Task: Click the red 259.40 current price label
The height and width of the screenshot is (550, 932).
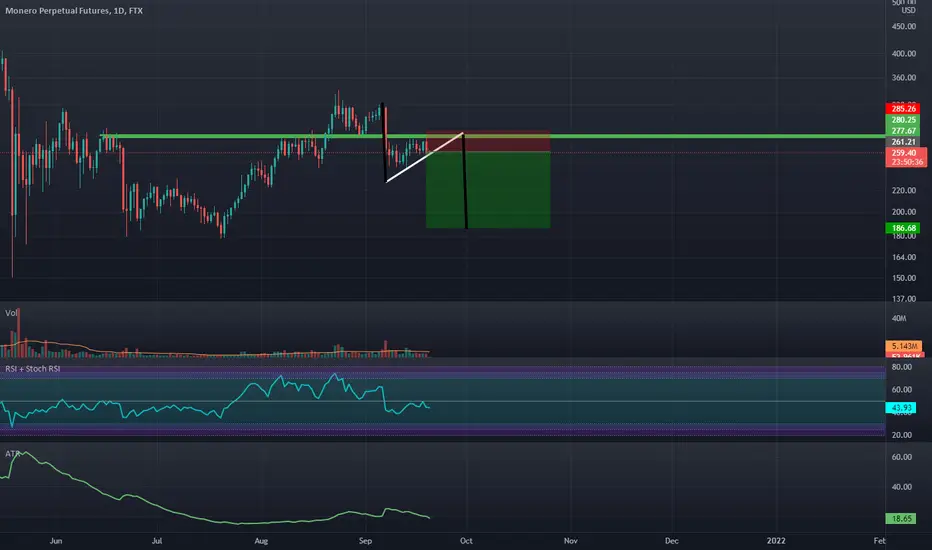Action: coord(905,153)
